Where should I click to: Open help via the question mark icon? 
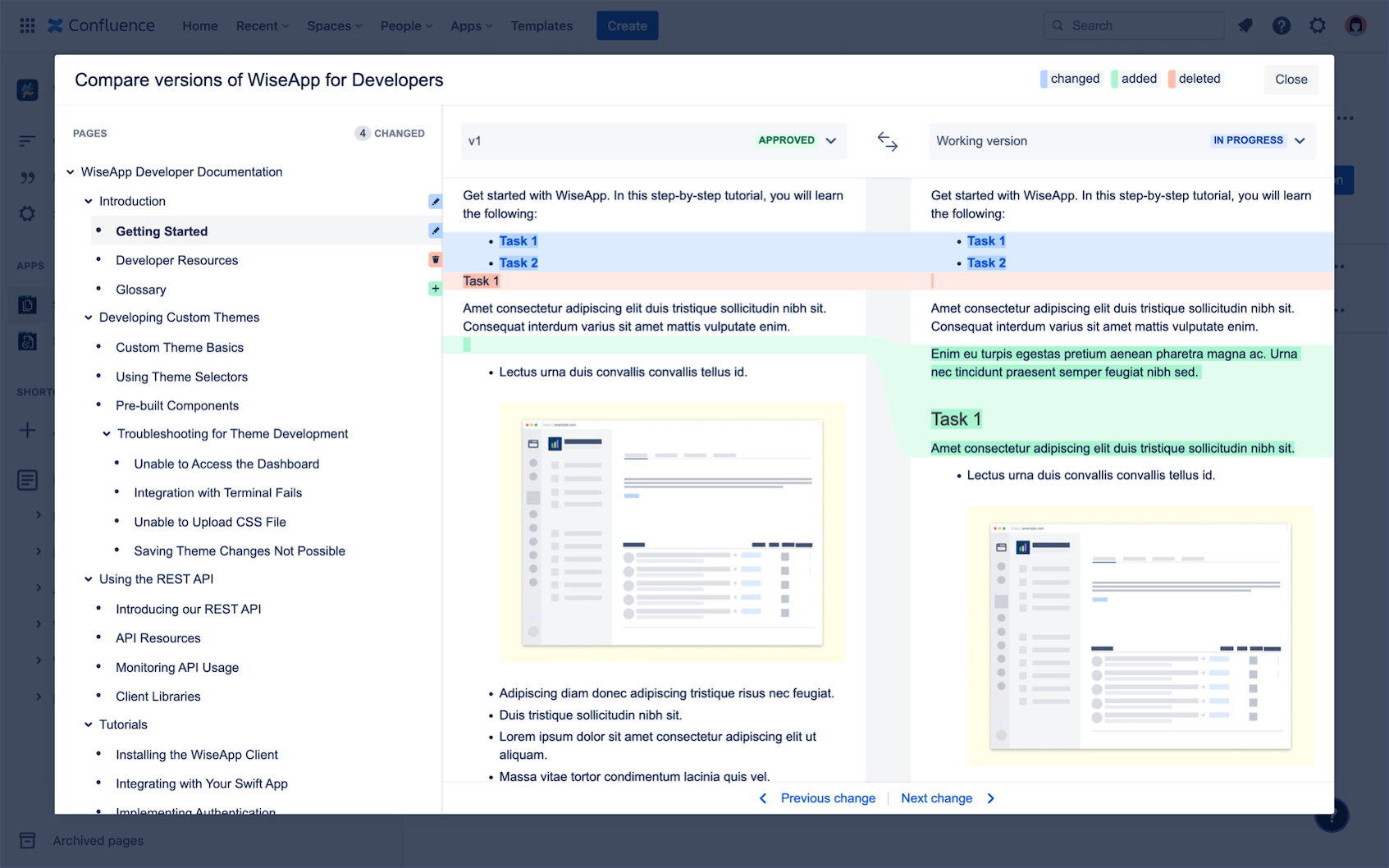pyautogui.click(x=1281, y=25)
